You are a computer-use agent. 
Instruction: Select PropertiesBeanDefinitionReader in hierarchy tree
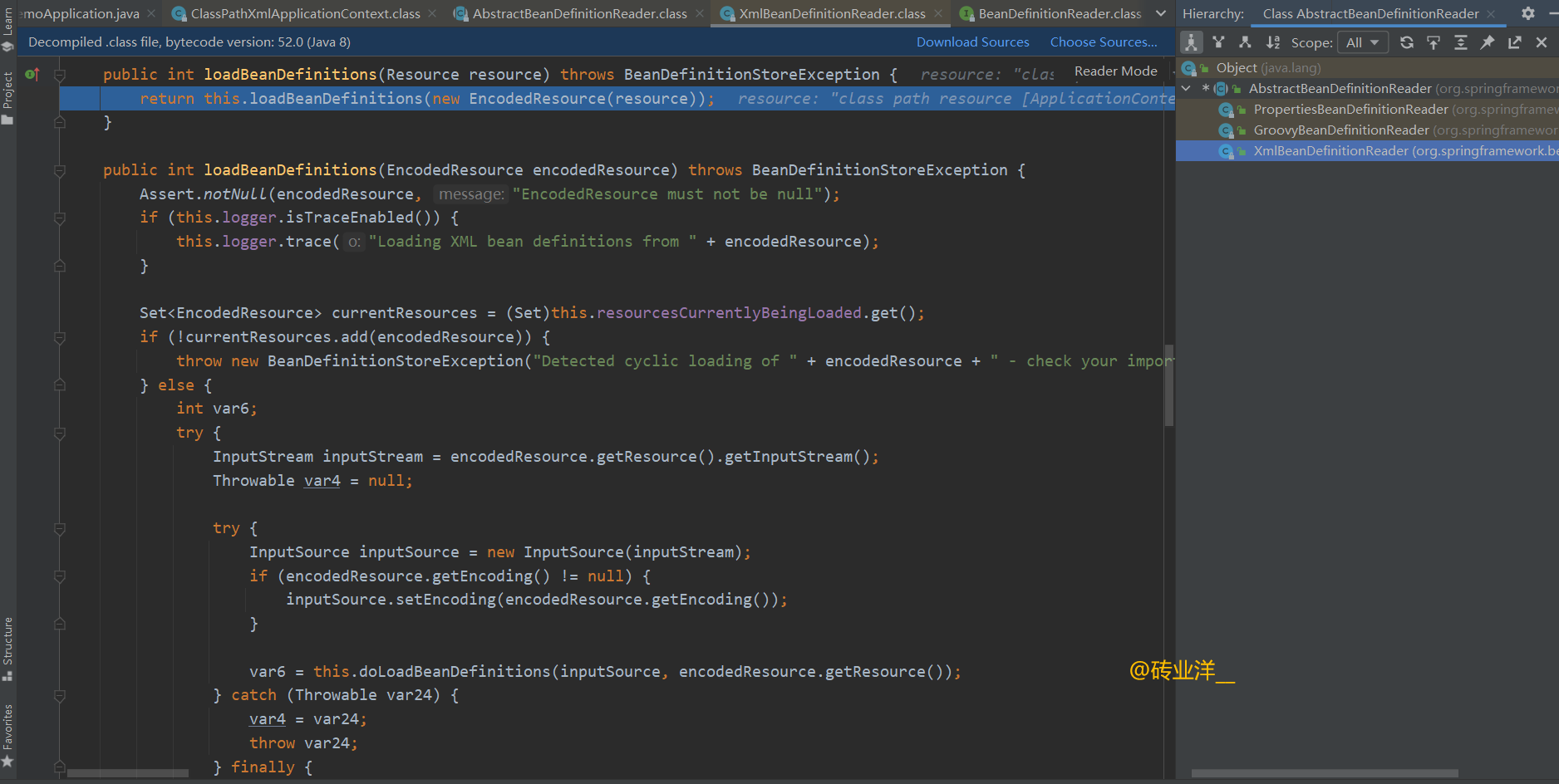1367,110
